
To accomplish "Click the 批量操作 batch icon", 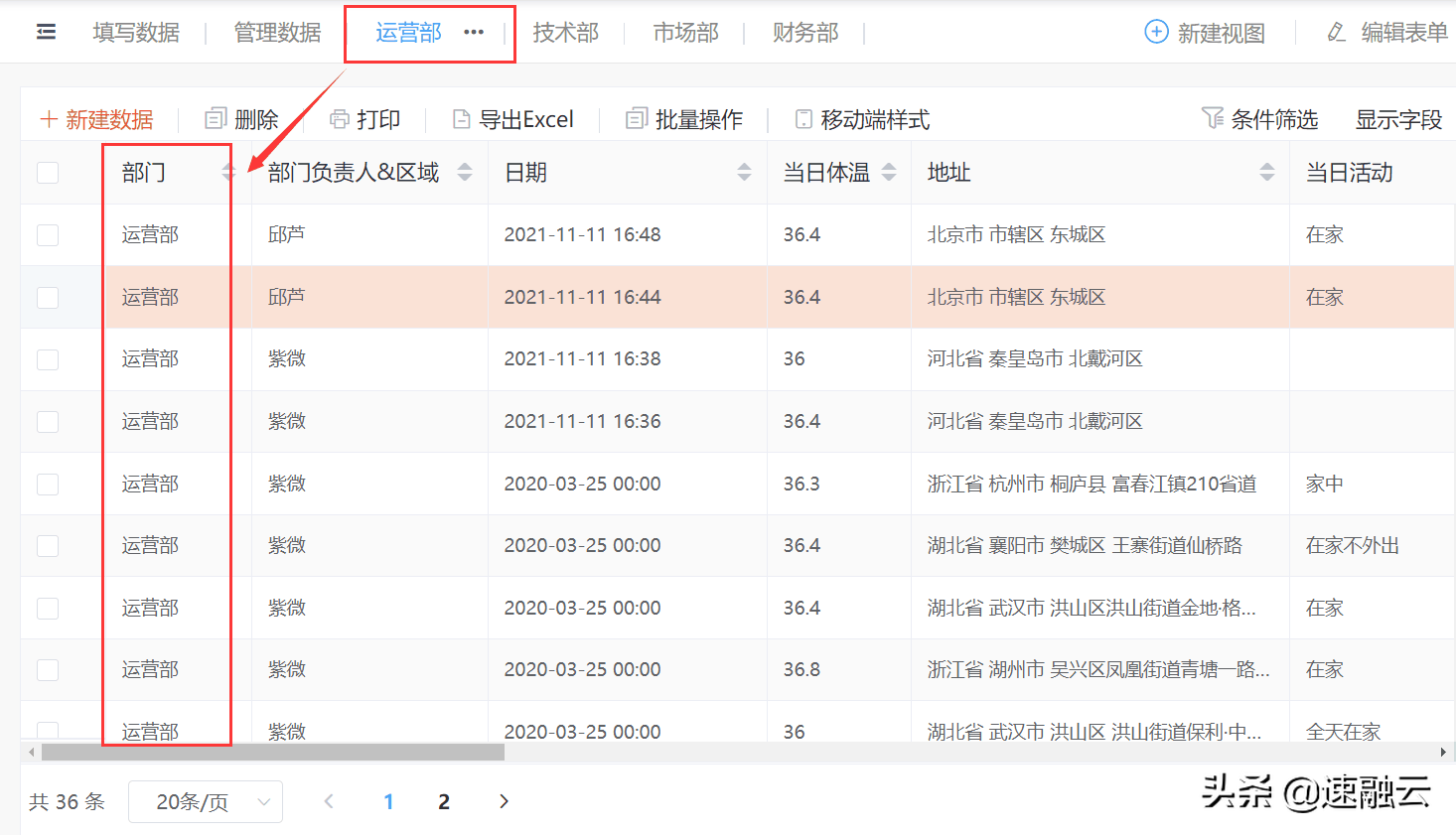I will (637, 119).
